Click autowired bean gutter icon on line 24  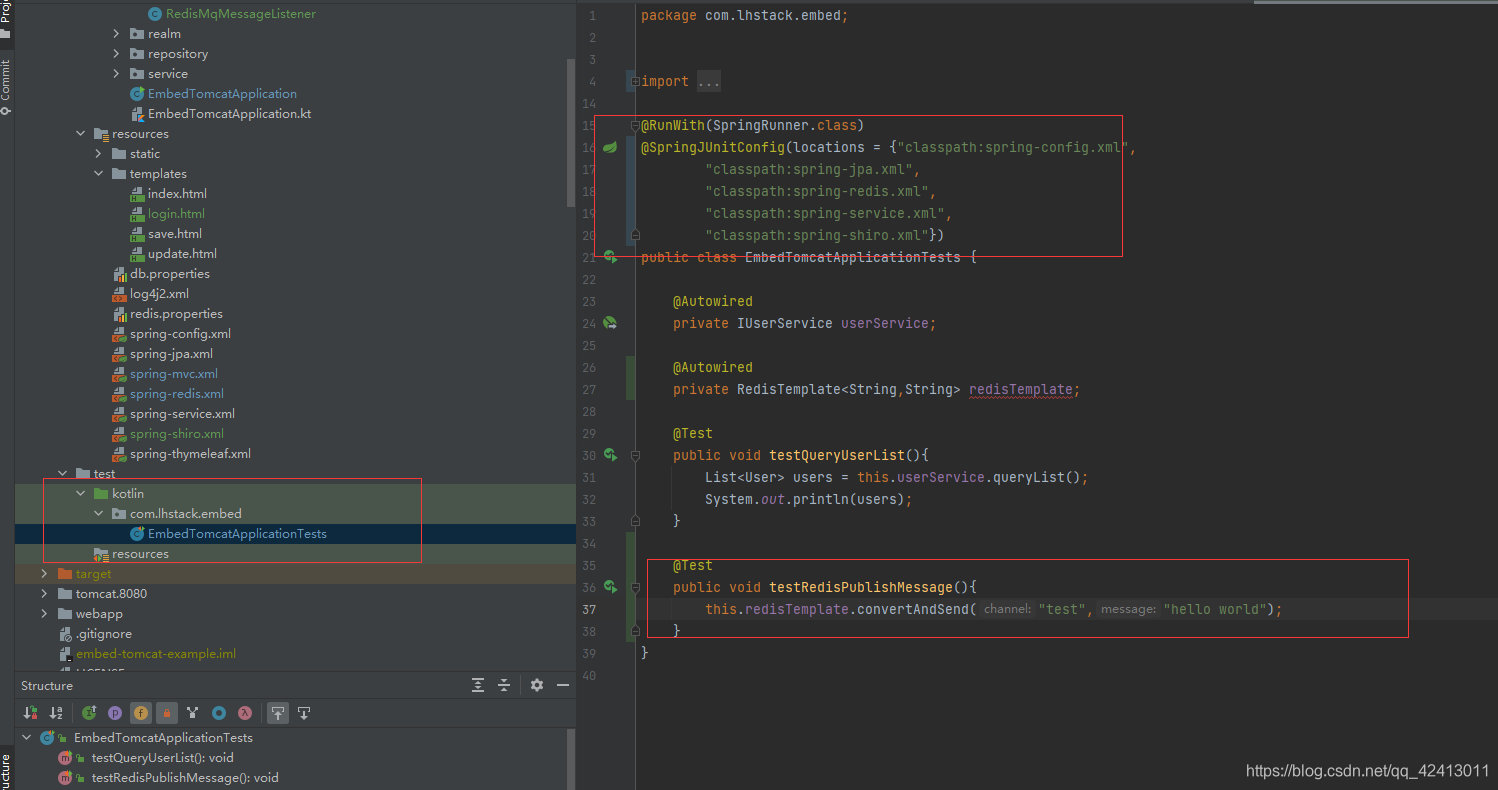coord(610,324)
